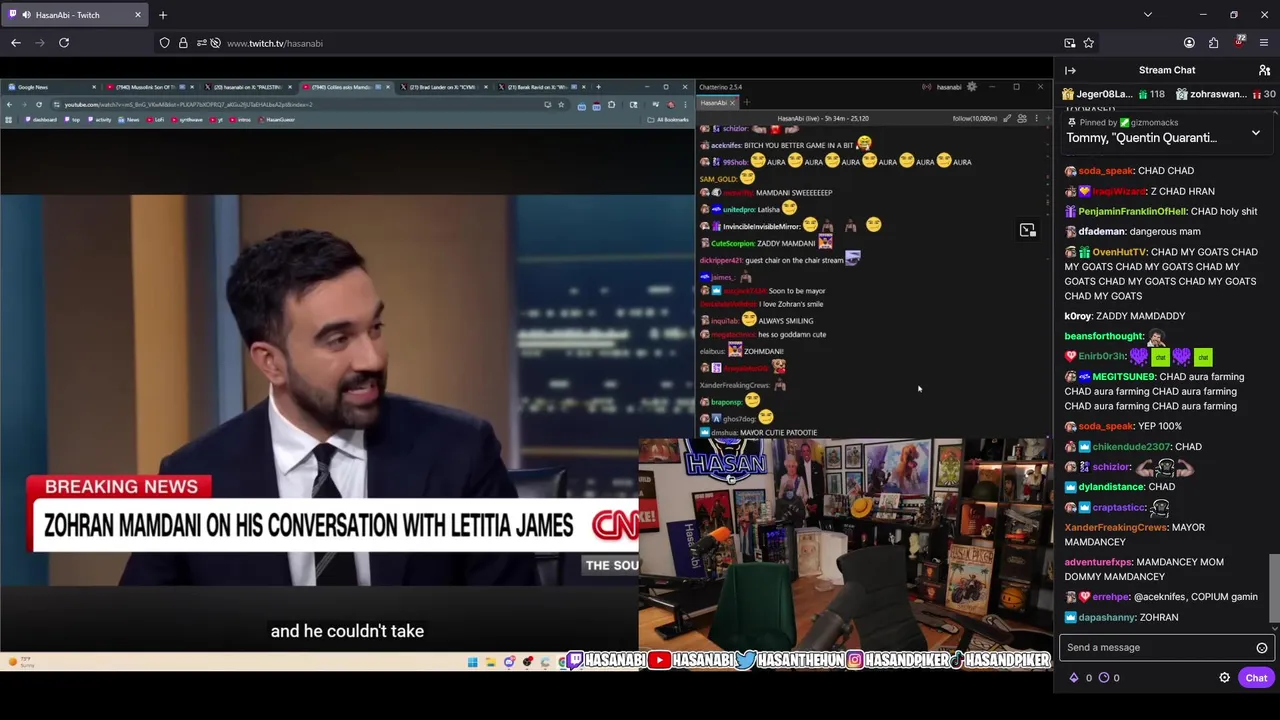Click the purple Chat send button
The image size is (1280, 720).
coord(1256,678)
